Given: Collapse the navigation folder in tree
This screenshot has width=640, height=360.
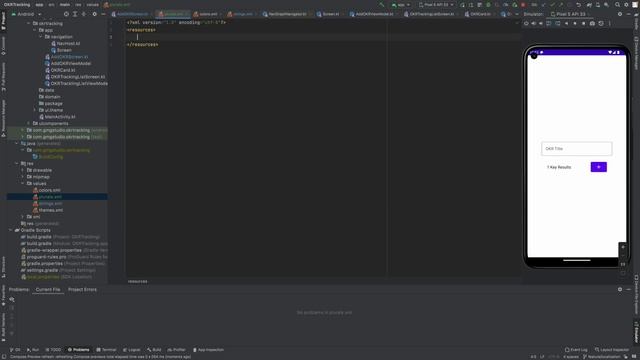Looking at the screenshot, I should 41,37.
